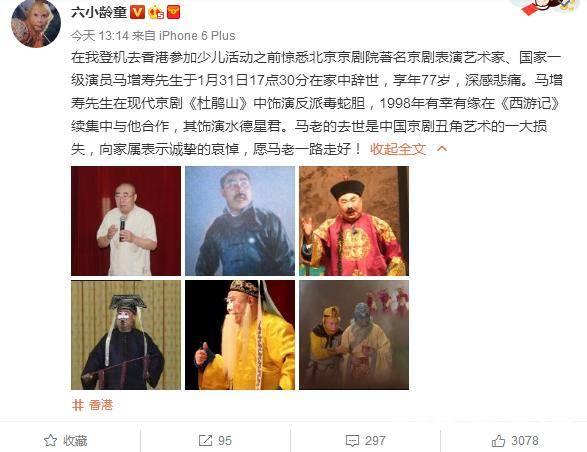Open comments via speech bubble icon
587x452 pixels.
(352, 441)
